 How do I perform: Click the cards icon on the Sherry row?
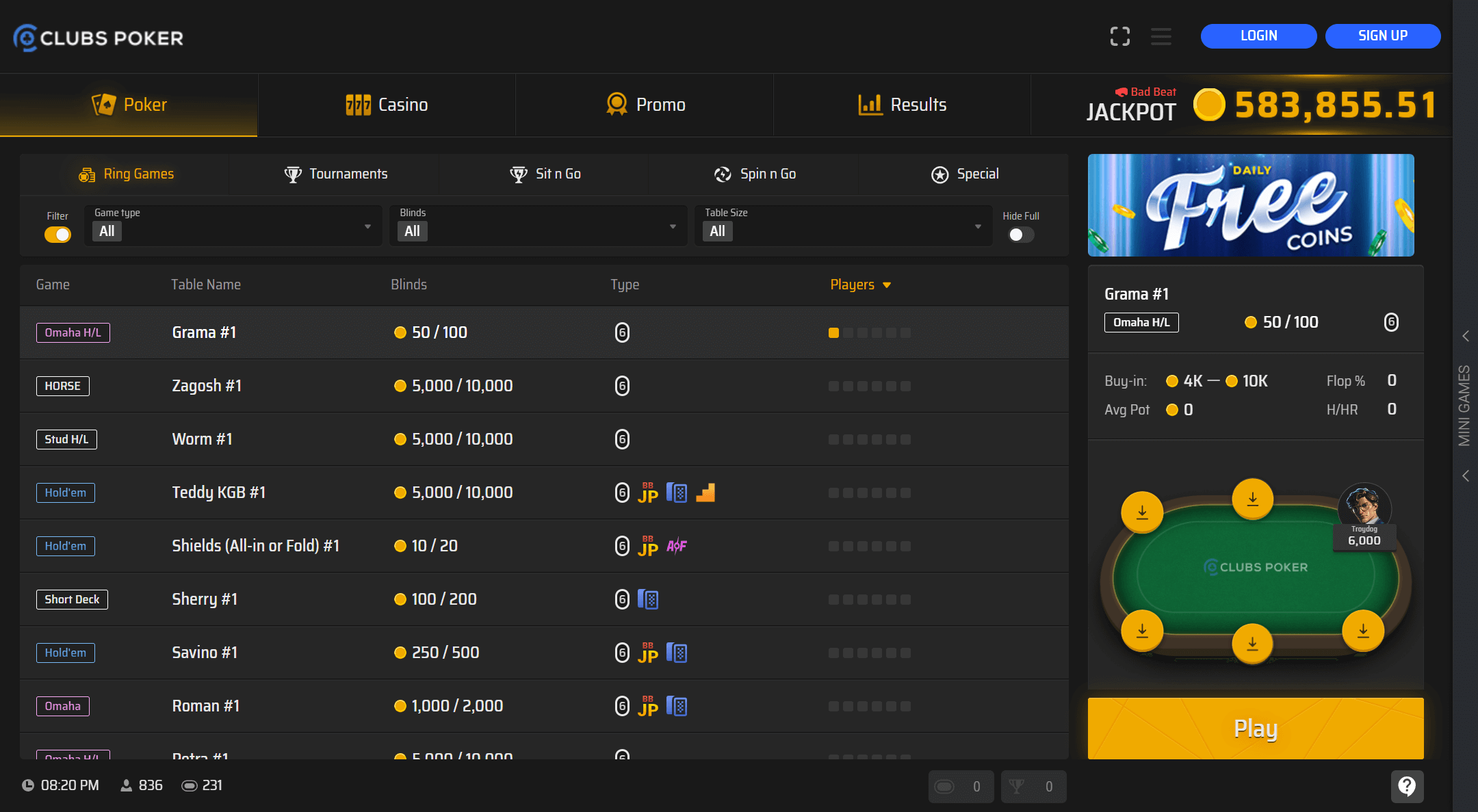648,599
